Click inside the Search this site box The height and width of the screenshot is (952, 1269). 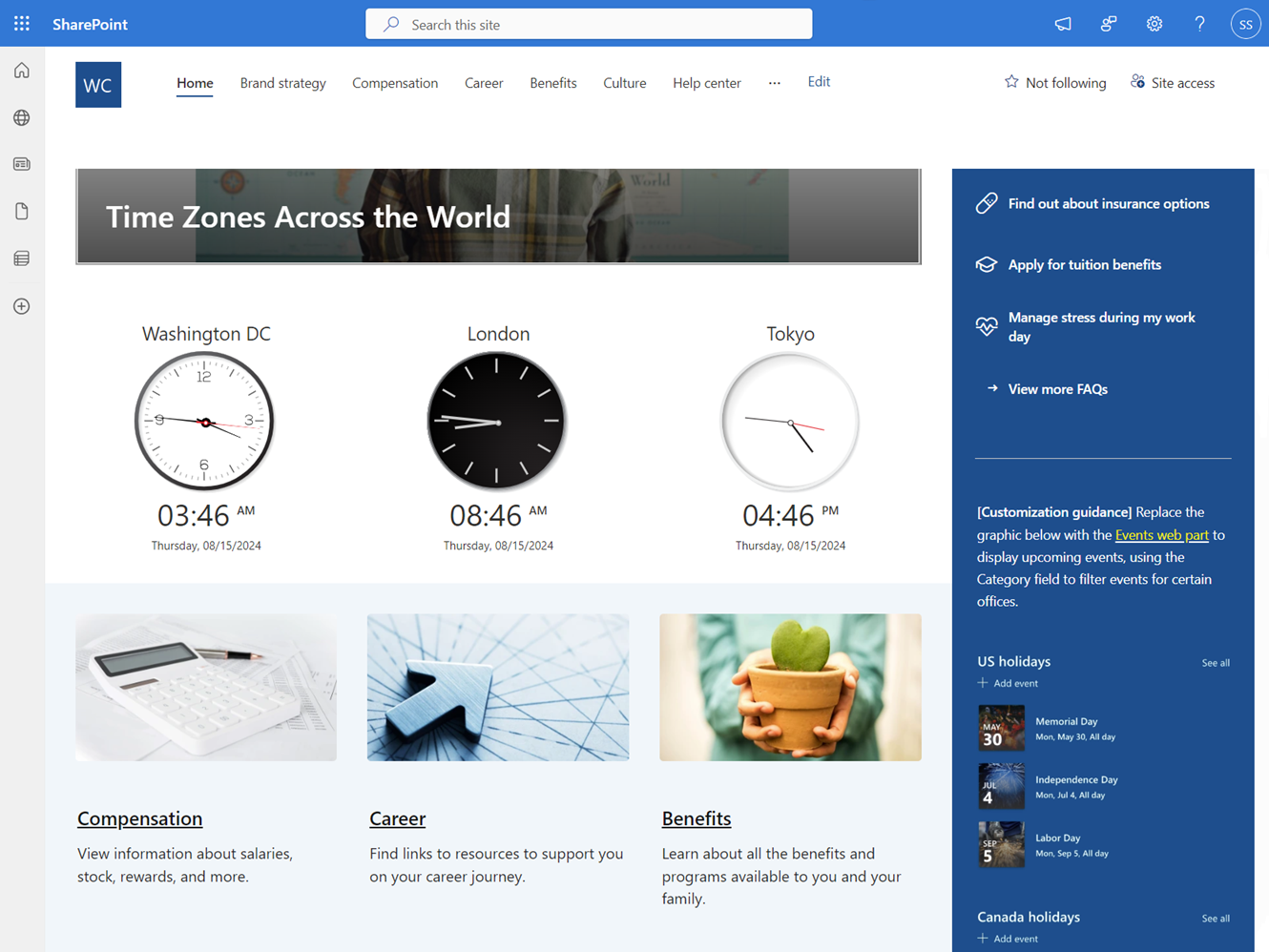(588, 23)
